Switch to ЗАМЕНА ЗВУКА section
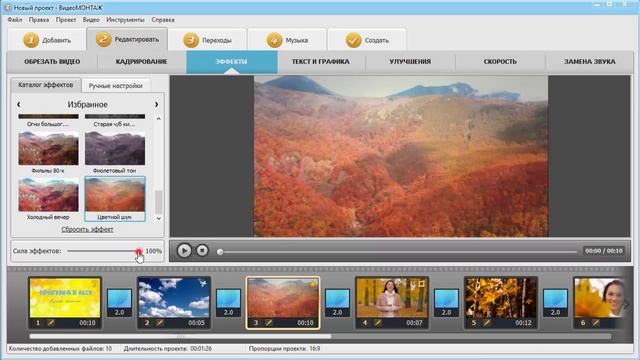The width and height of the screenshot is (640, 360). [590, 62]
